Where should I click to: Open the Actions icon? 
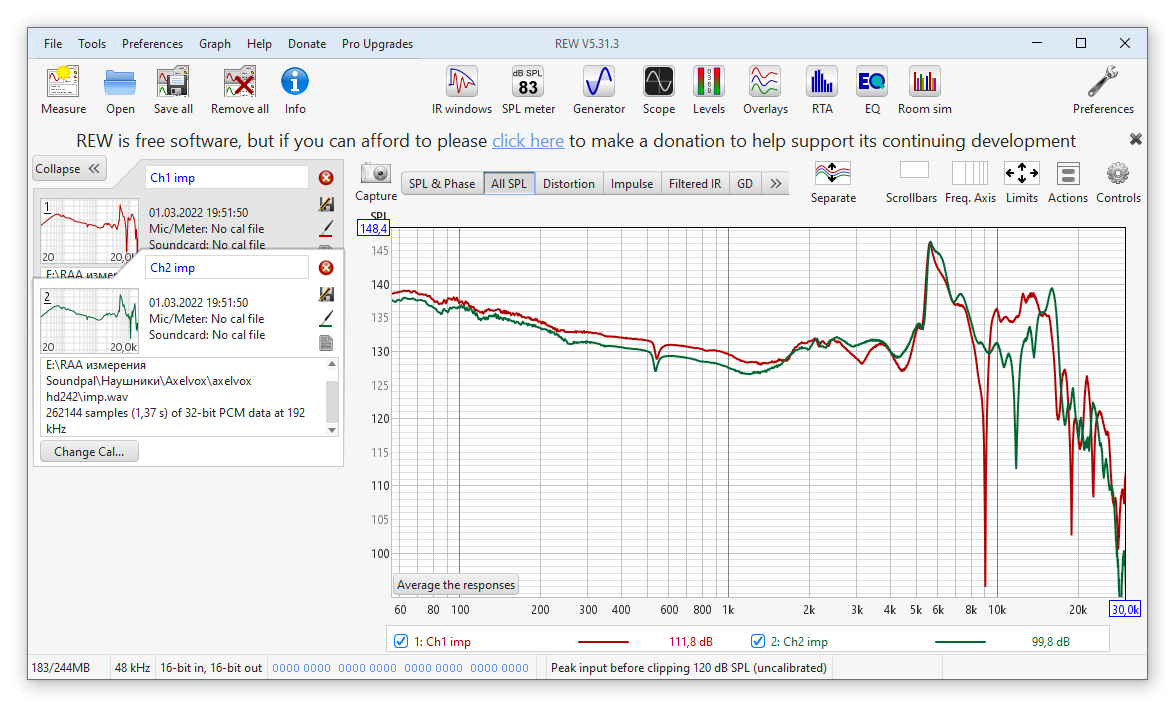coord(1068,173)
